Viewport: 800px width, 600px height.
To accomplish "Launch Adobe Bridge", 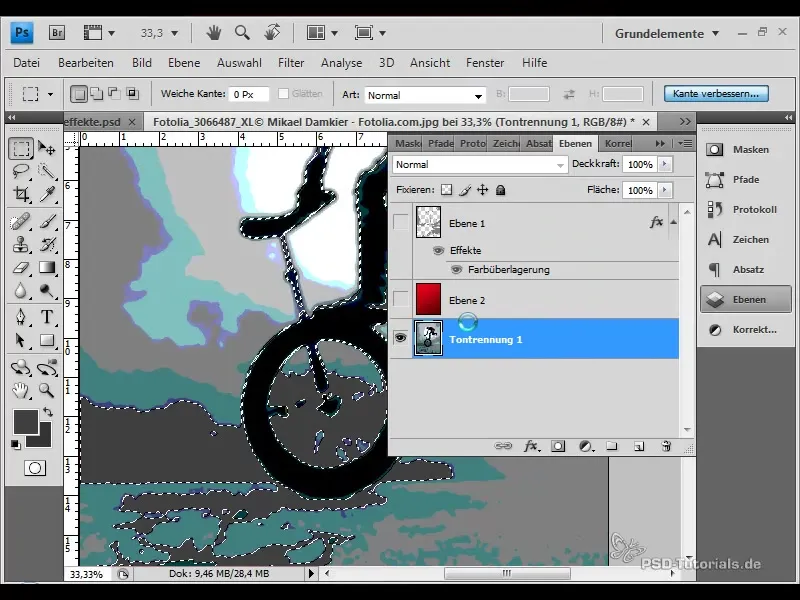I will 57,33.
